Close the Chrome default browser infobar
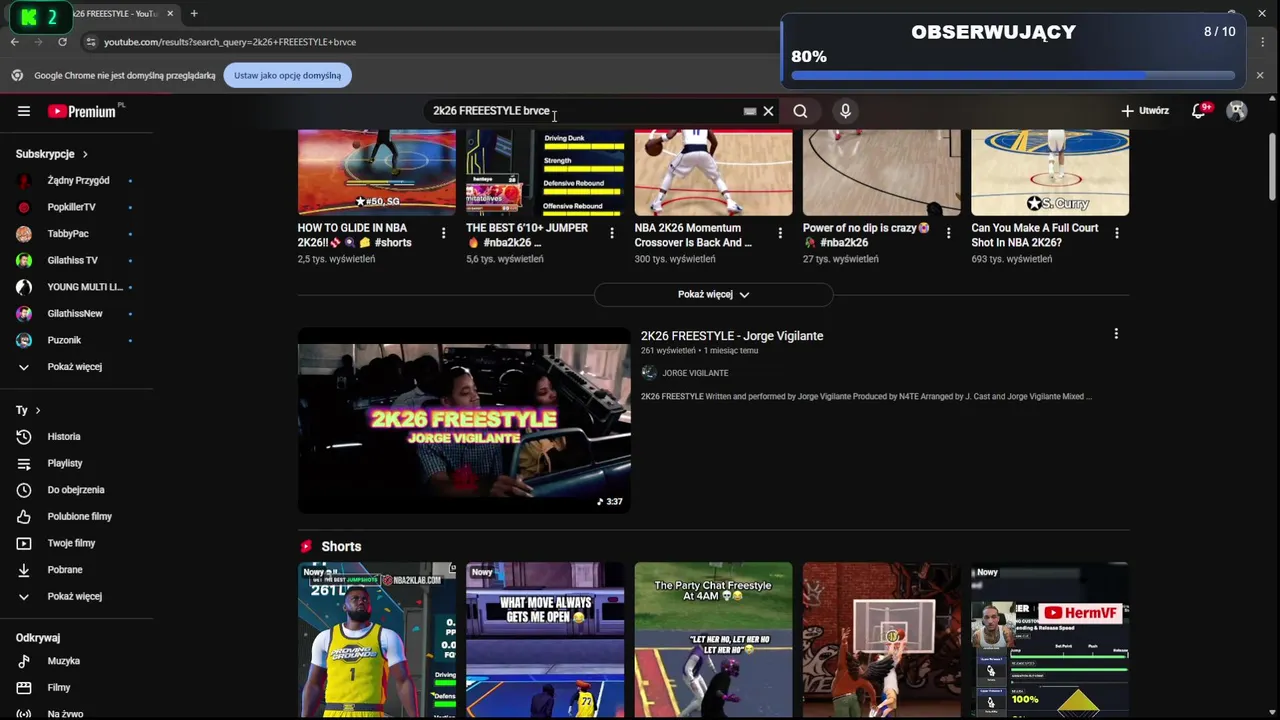 [1259, 75]
